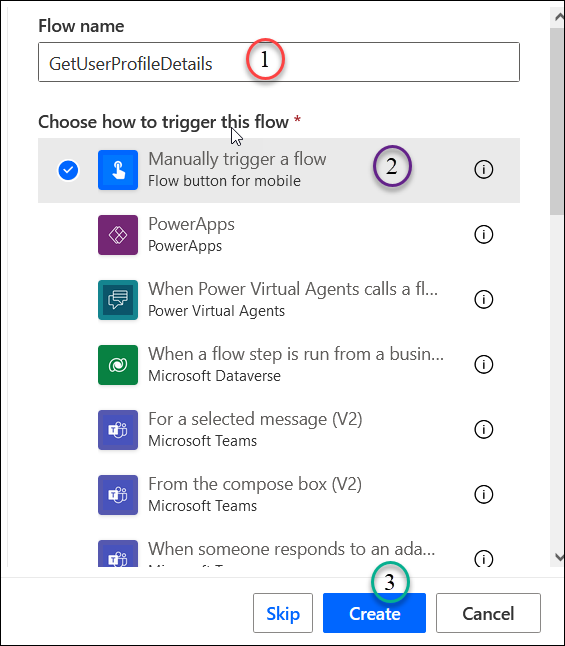Choose the Power Virtual Agents chat icon
Screen dimensions: 565x646
click(118, 300)
